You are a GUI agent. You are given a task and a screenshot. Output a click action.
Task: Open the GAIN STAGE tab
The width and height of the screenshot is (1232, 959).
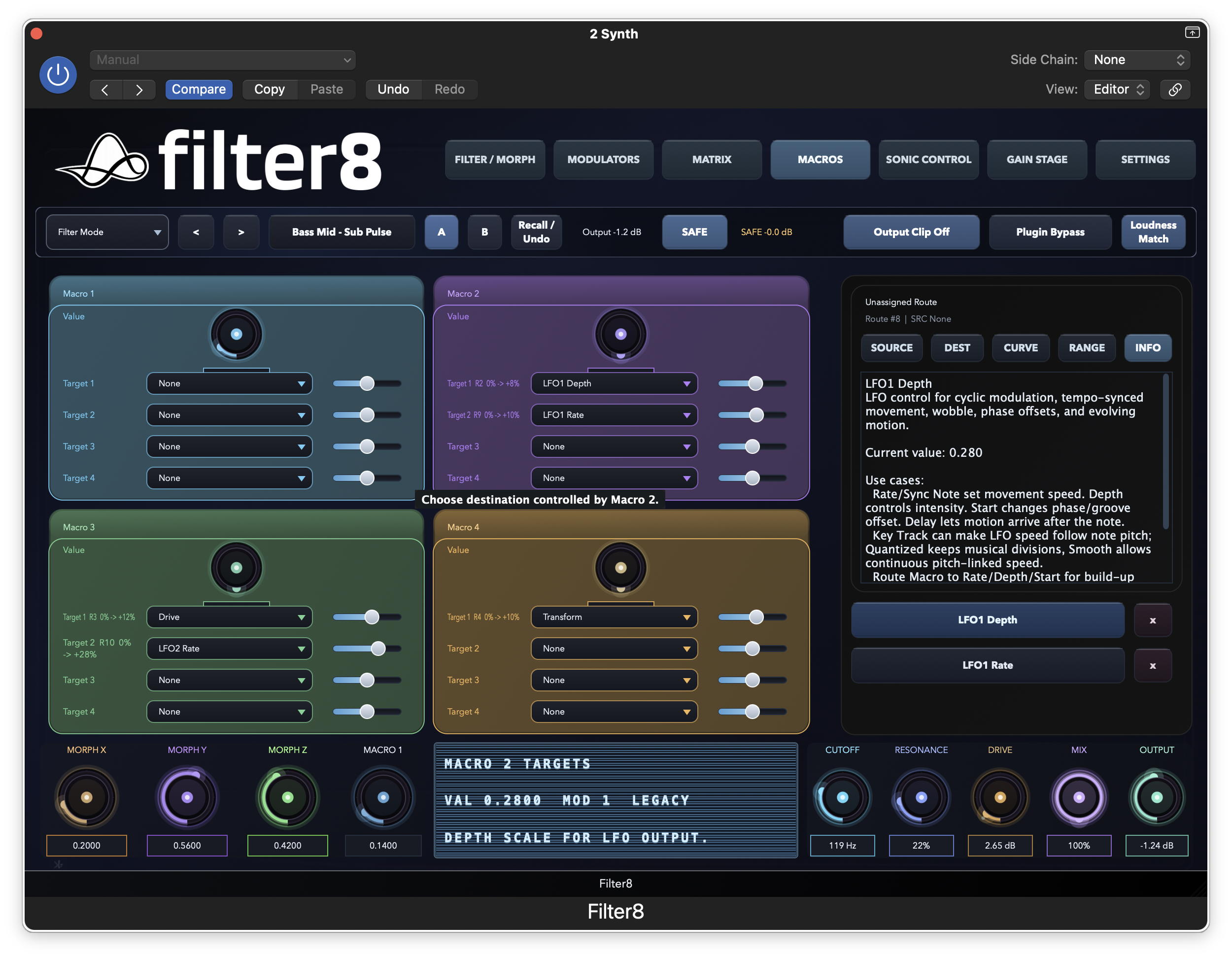tap(1036, 160)
